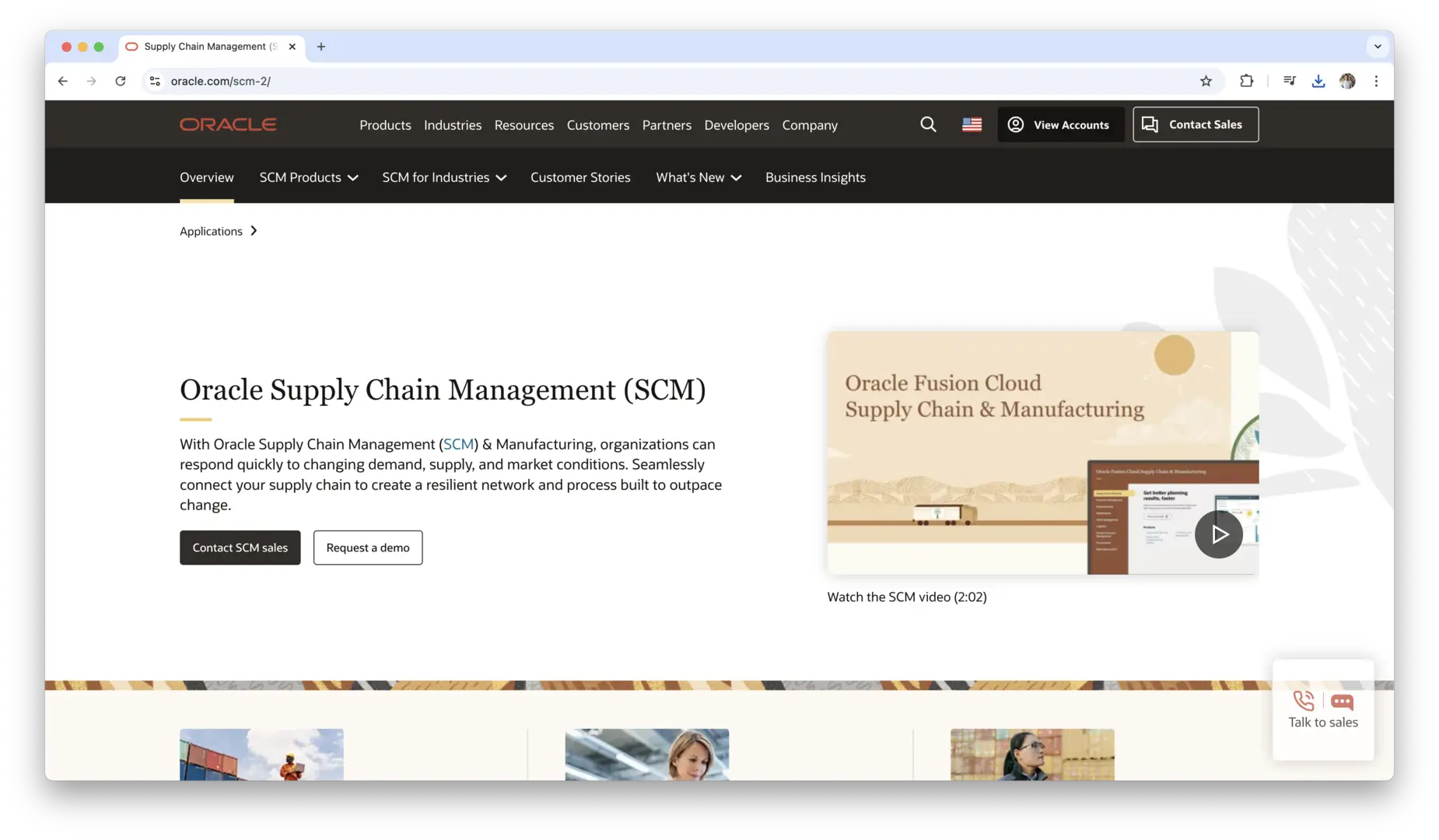Go to Customer Stories
The image size is (1439, 840).
pyautogui.click(x=580, y=177)
